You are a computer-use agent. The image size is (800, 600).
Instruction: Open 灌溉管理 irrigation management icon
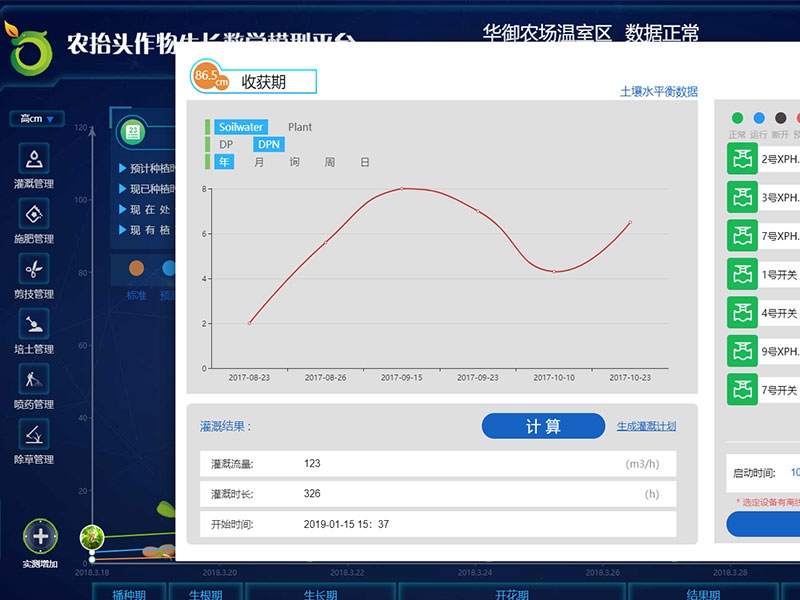coord(35,159)
